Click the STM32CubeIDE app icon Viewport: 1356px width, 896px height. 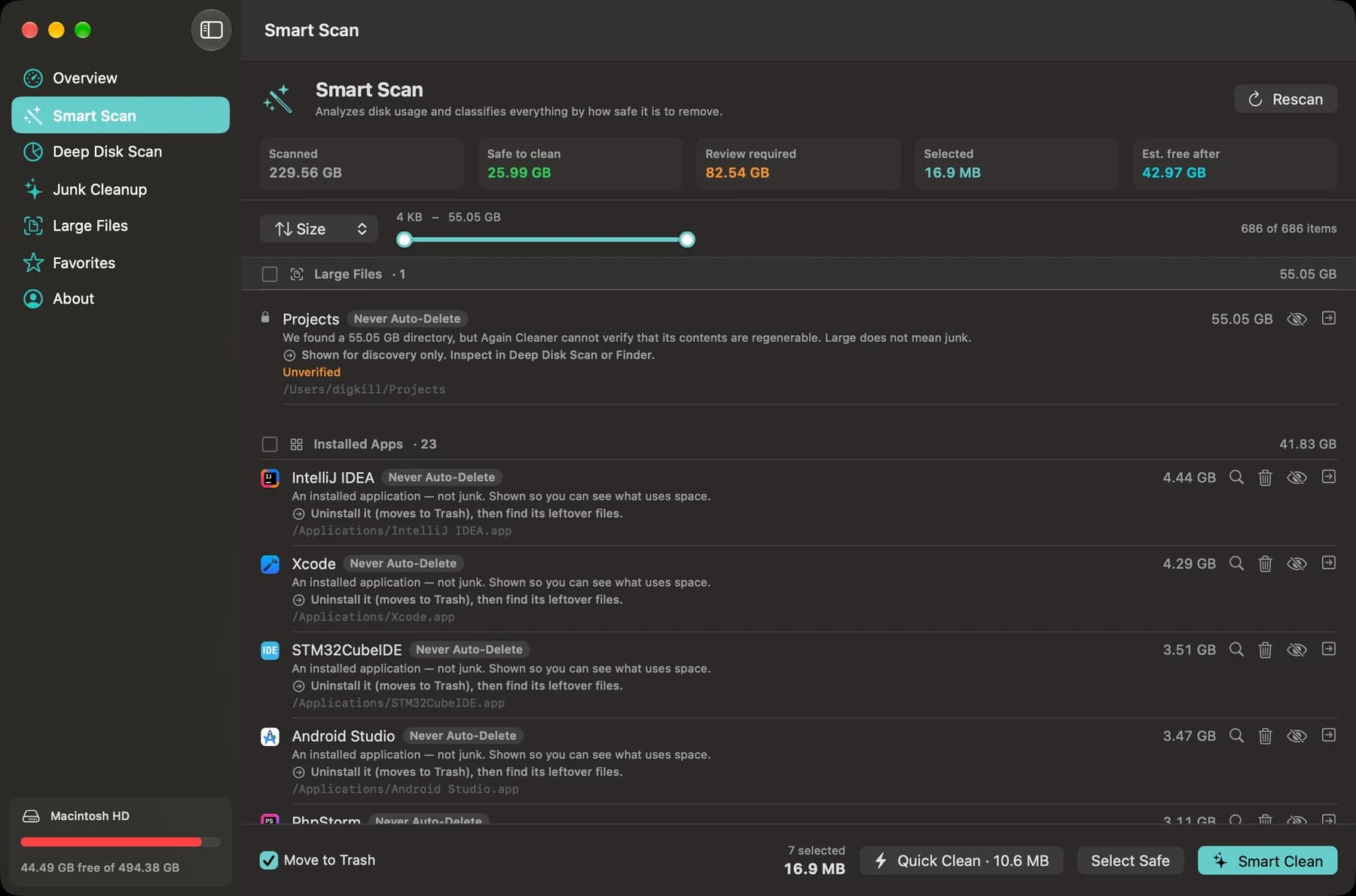click(x=270, y=650)
